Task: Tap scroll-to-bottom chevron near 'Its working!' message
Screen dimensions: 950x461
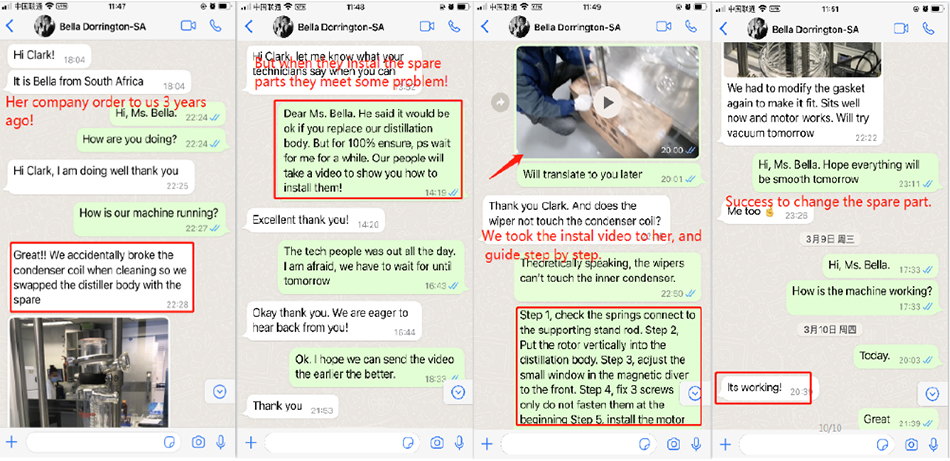Action: [x=932, y=395]
